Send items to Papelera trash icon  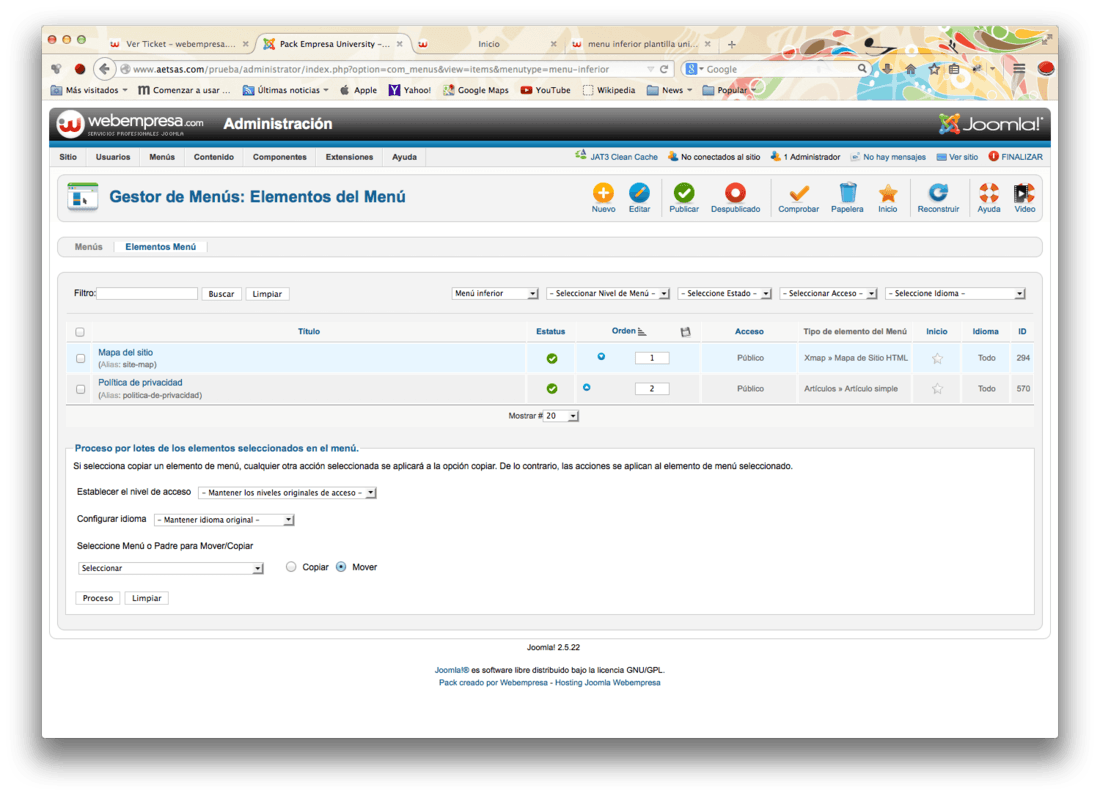point(847,193)
